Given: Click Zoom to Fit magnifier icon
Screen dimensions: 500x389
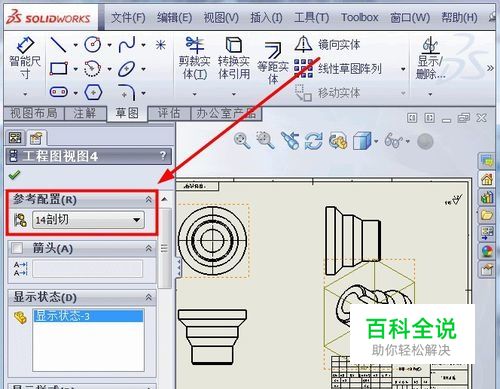Looking at the screenshot, I should point(242,140).
